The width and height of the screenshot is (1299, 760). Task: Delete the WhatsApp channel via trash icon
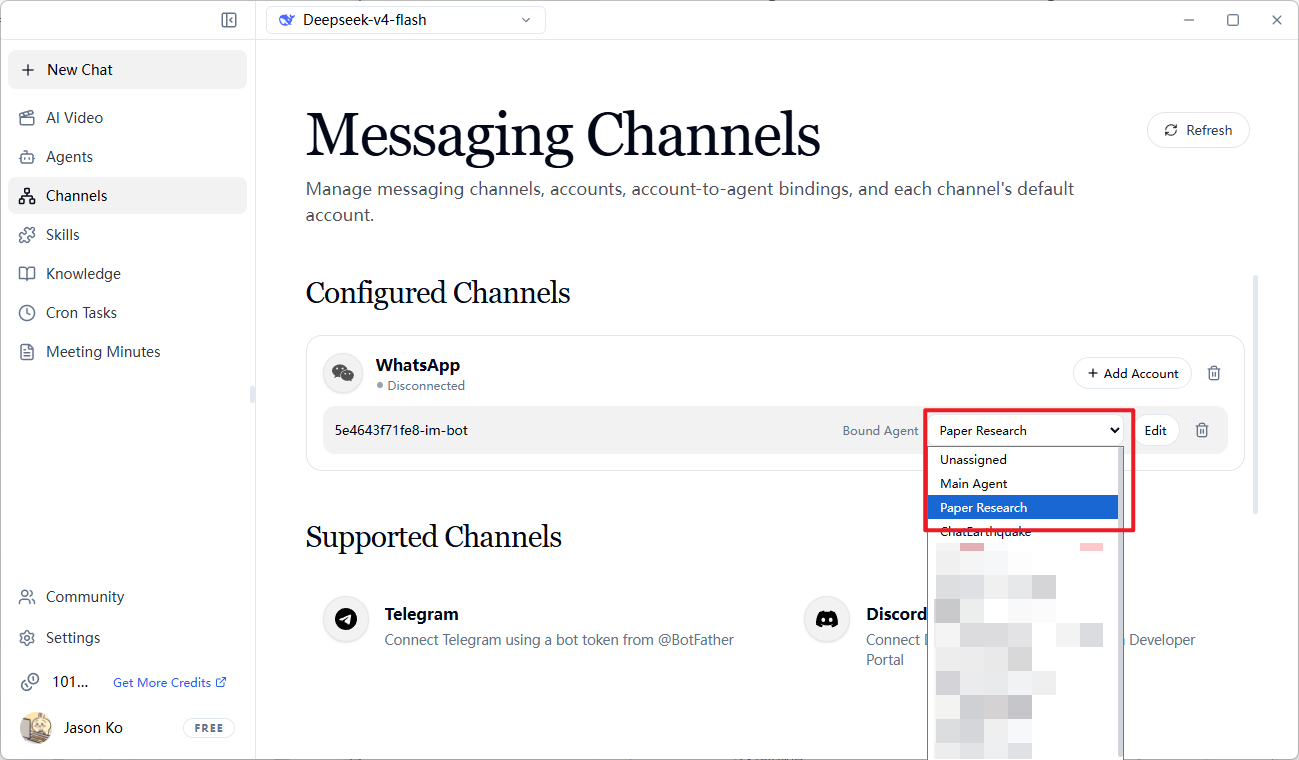pyautogui.click(x=1214, y=373)
